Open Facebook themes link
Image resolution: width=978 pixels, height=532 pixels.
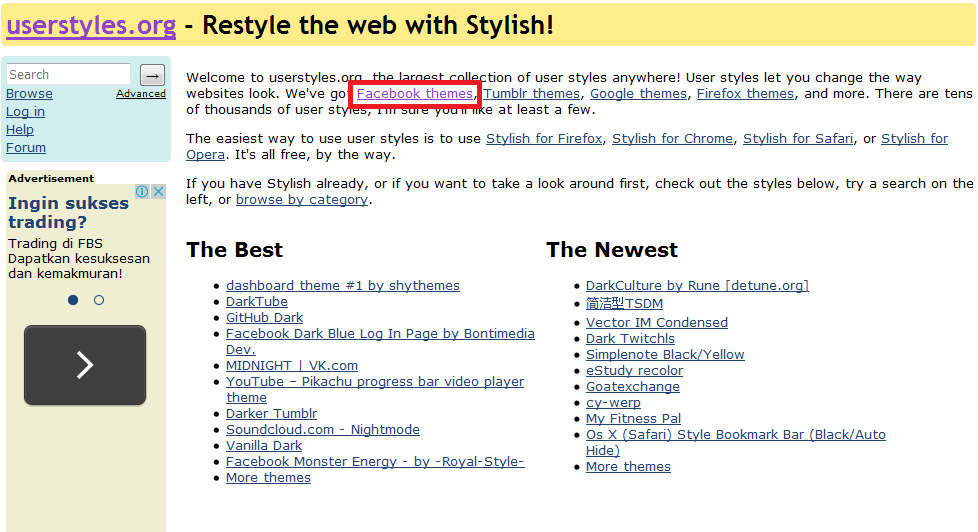(415, 94)
